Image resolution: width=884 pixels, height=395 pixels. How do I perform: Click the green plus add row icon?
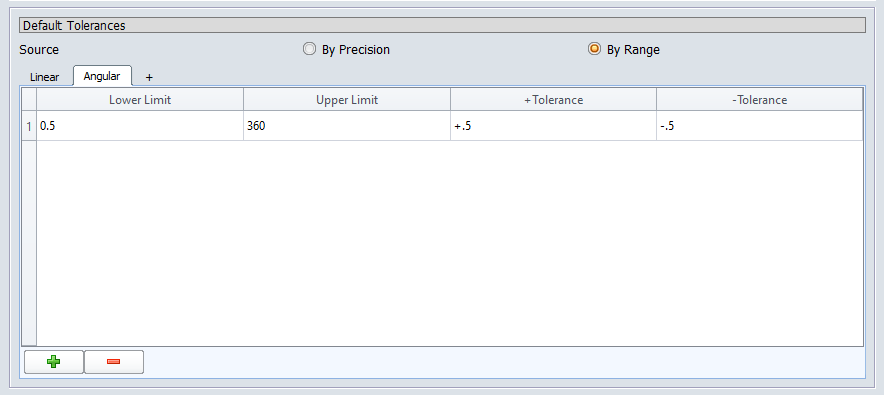[54, 362]
